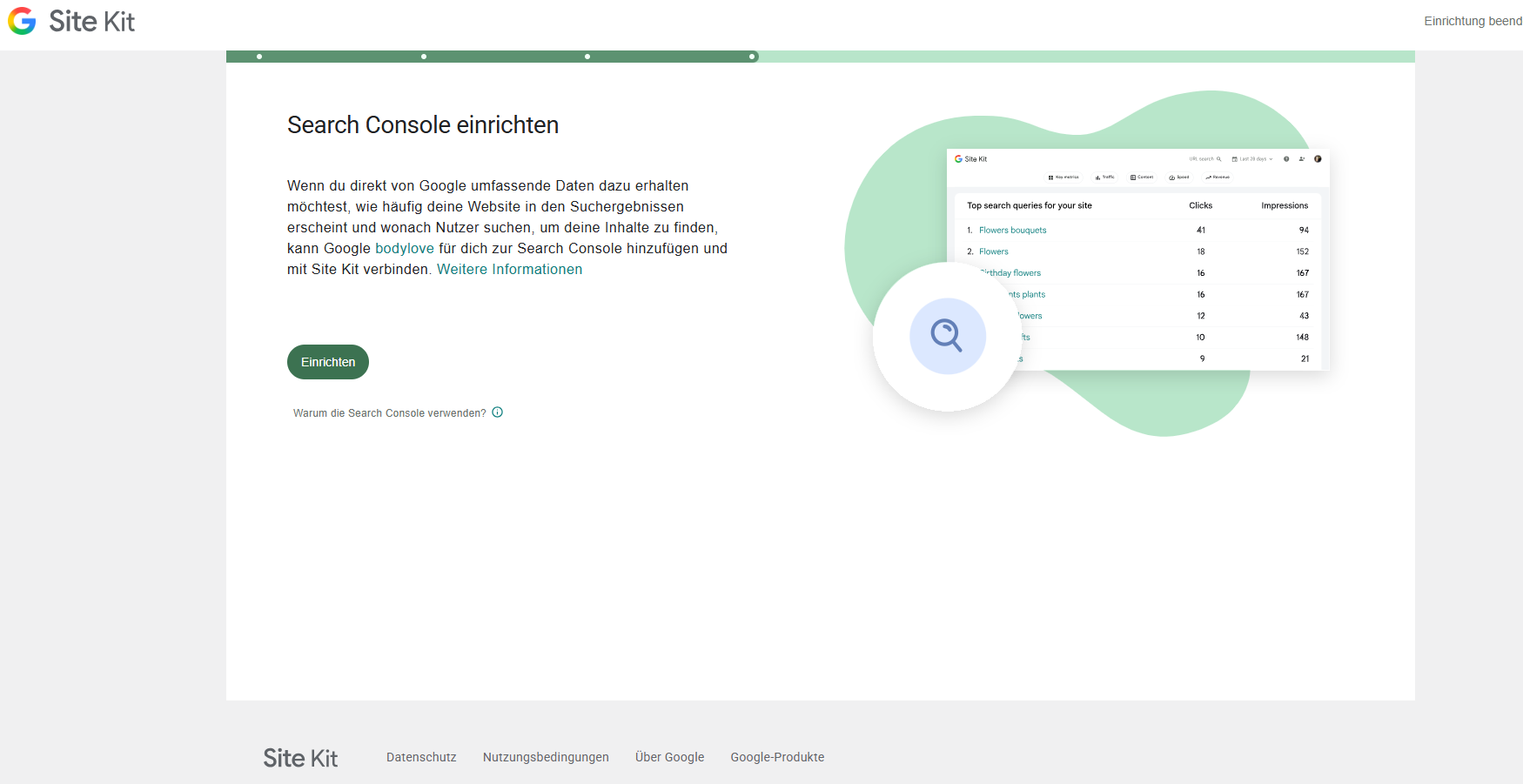This screenshot has width=1523, height=784.
Task: Click the Site Kit dashboard preview illustration
Action: tap(1138, 259)
